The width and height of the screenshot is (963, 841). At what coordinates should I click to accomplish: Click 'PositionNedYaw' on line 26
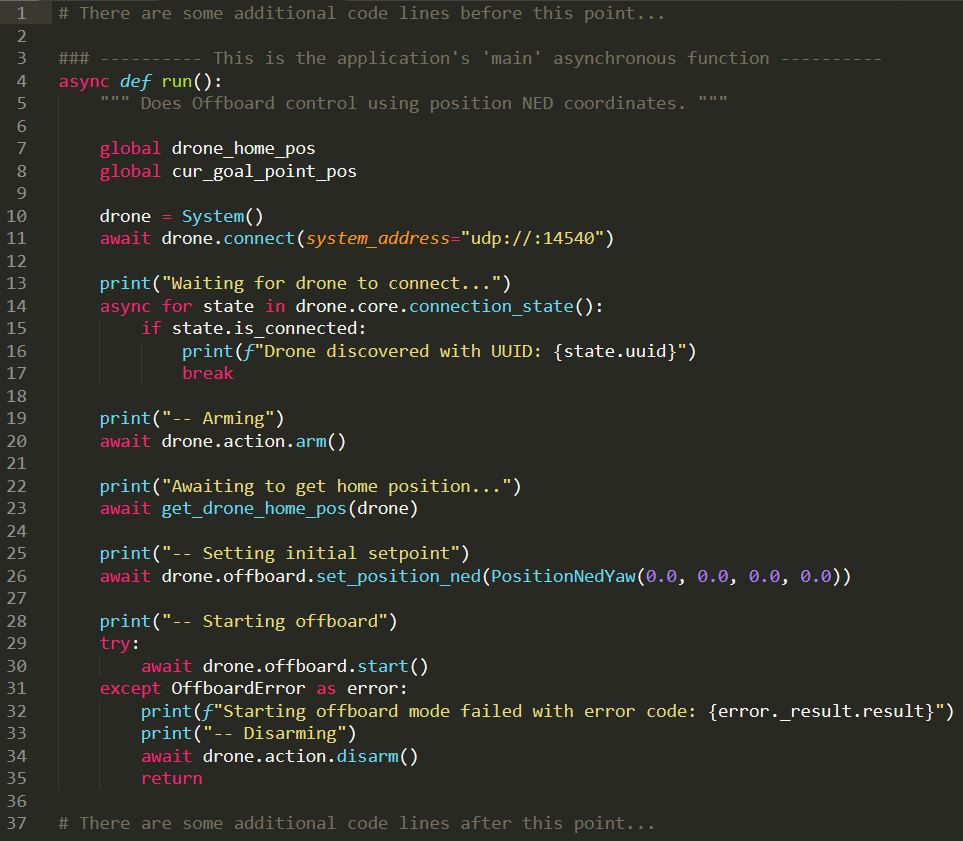tap(563, 576)
